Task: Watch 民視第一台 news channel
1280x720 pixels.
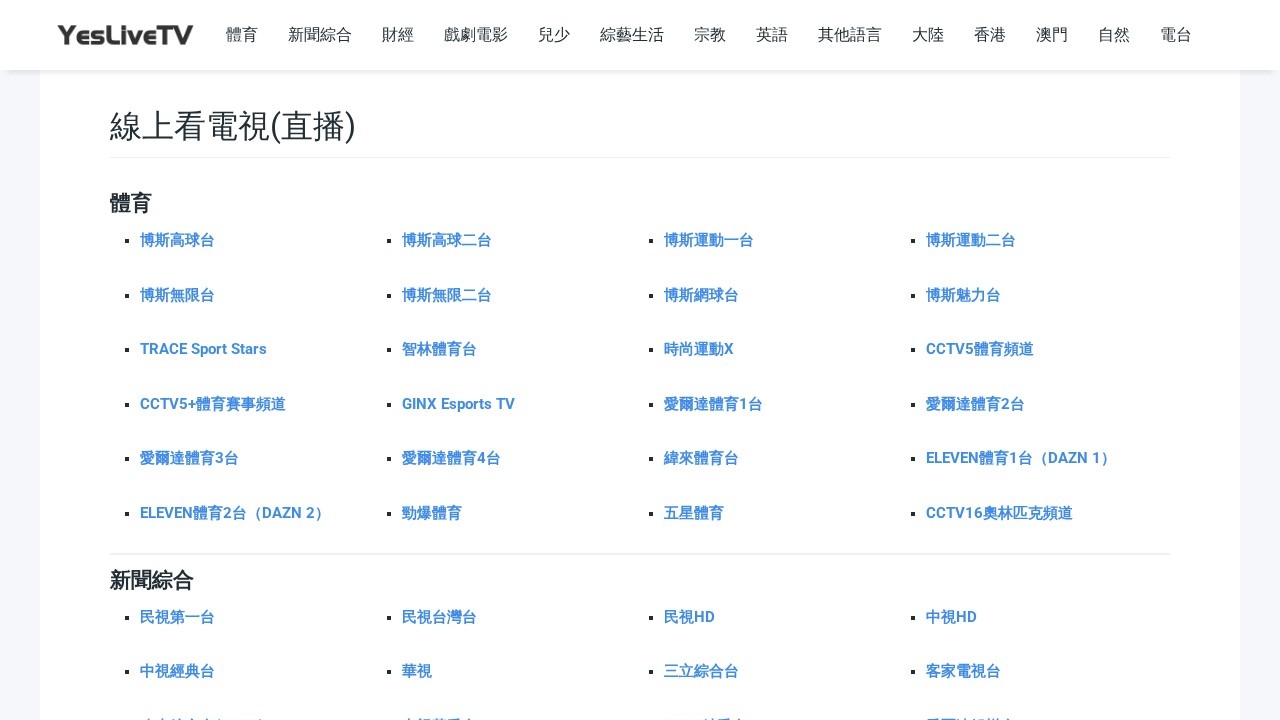Action: (177, 617)
